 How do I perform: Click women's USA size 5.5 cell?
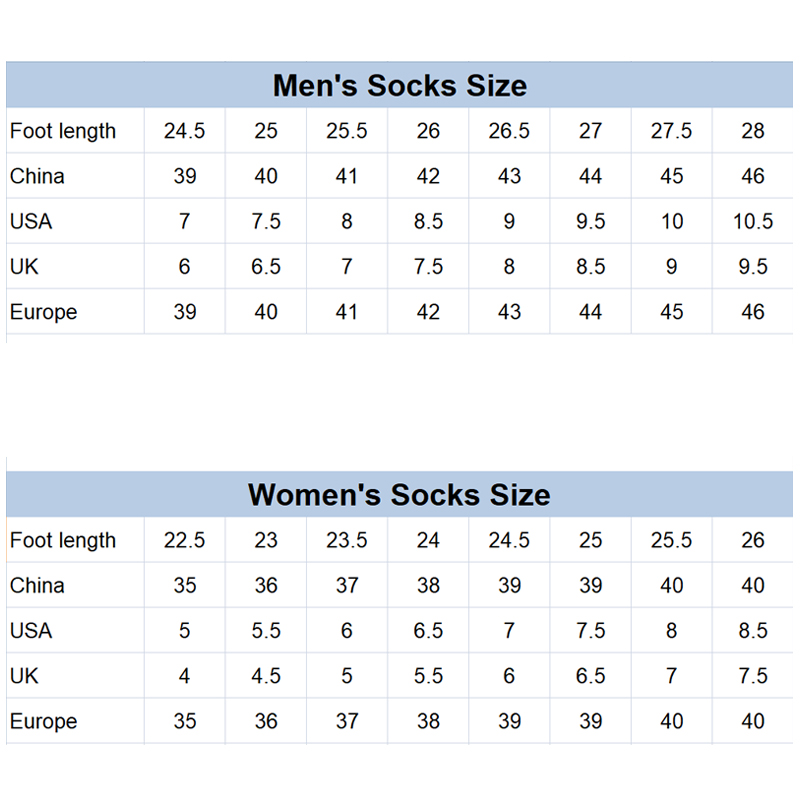(266, 631)
